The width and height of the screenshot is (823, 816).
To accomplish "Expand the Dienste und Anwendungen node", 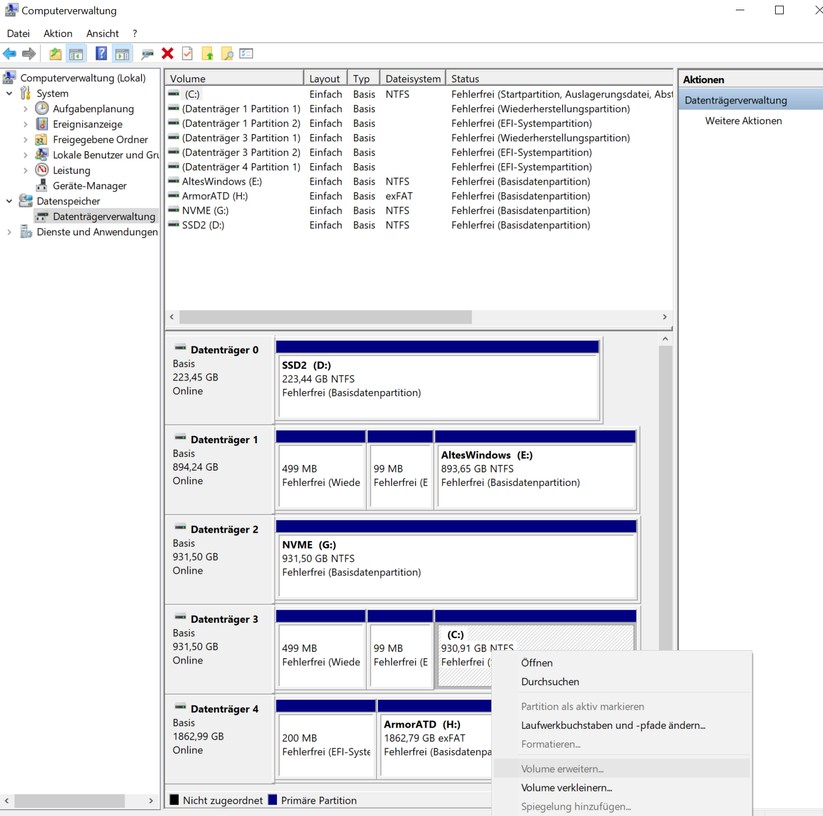I will (x=8, y=231).
